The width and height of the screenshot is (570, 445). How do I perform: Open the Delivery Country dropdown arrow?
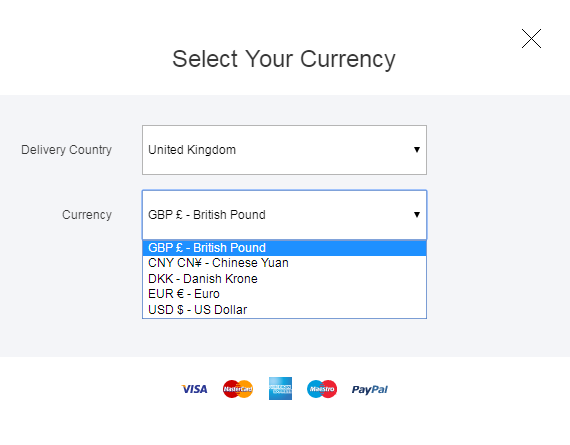[x=417, y=150]
